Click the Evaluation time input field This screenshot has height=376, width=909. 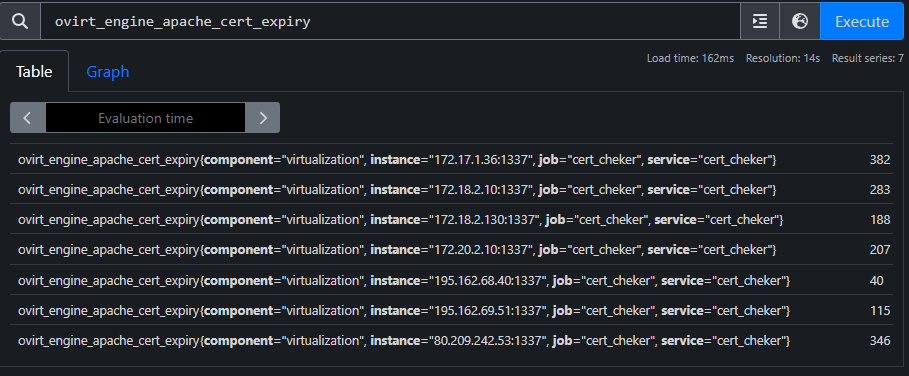tap(146, 118)
